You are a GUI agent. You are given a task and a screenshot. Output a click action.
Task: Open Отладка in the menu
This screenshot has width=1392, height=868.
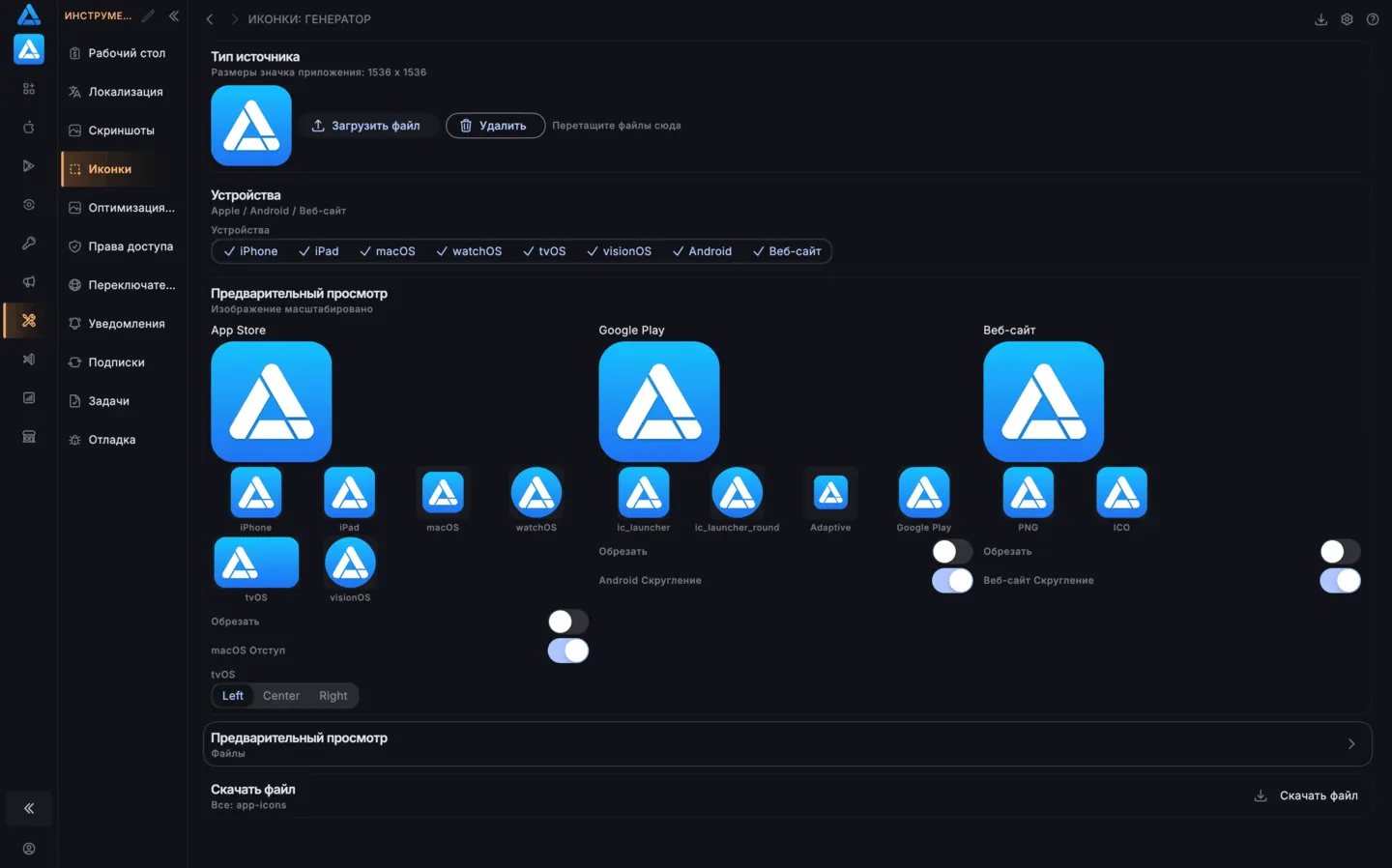[123, 440]
